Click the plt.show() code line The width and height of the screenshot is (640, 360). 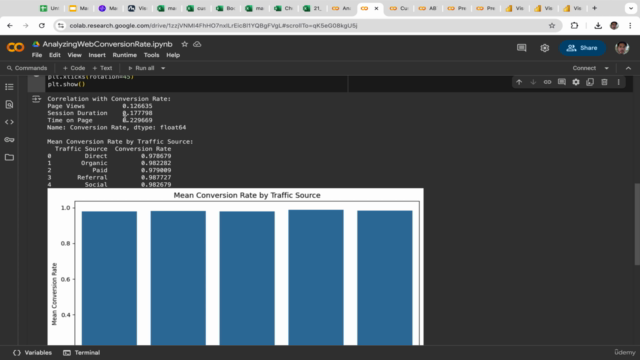[x=66, y=84]
